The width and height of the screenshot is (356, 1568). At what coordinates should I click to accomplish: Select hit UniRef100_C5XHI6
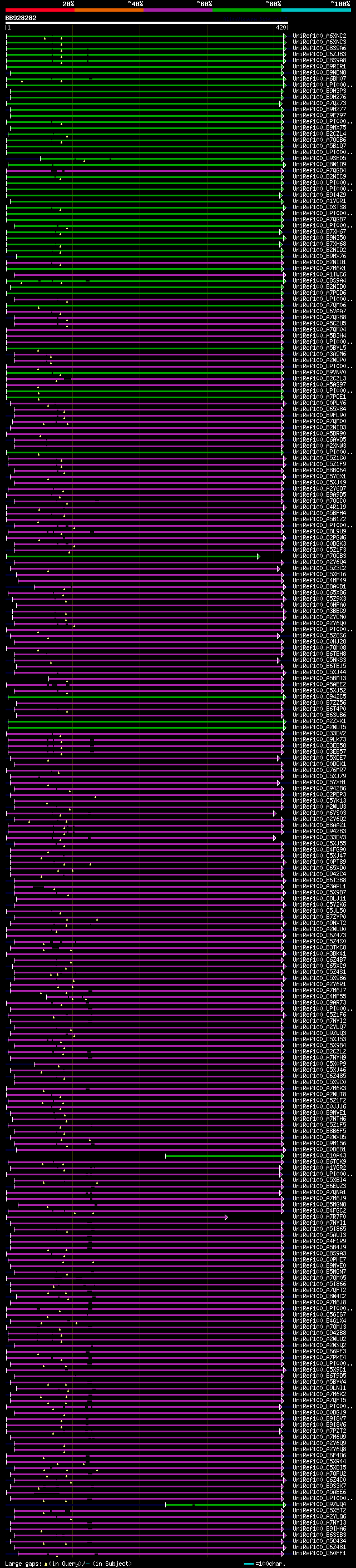click(x=319, y=575)
